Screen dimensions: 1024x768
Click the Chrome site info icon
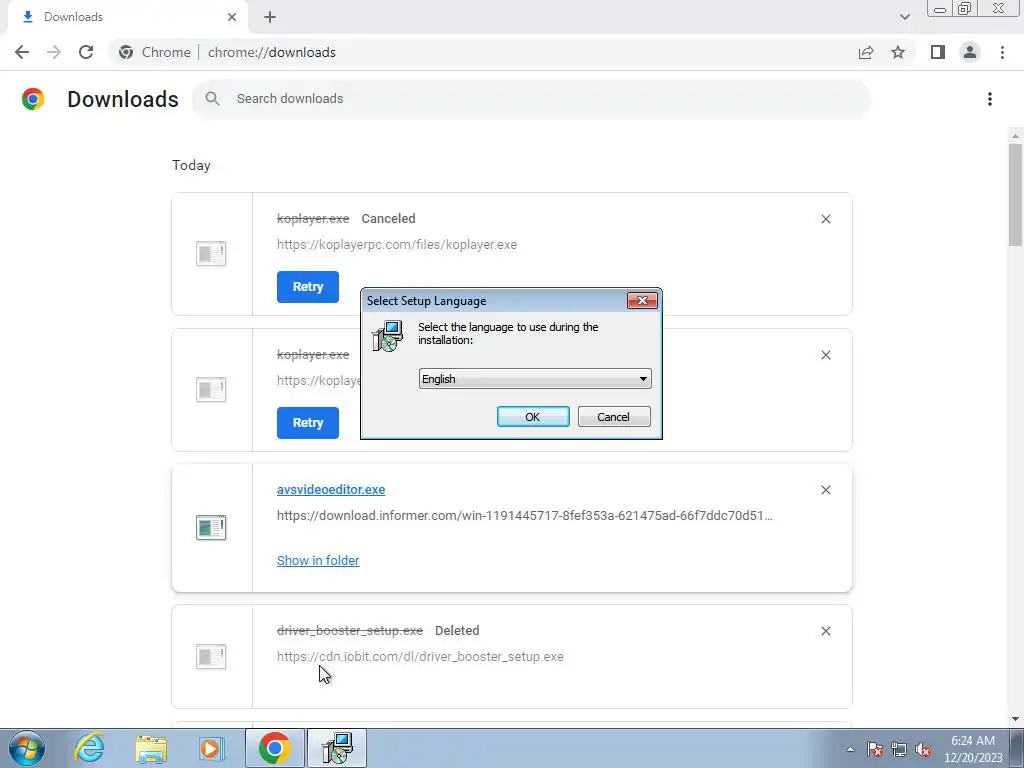tap(126, 52)
